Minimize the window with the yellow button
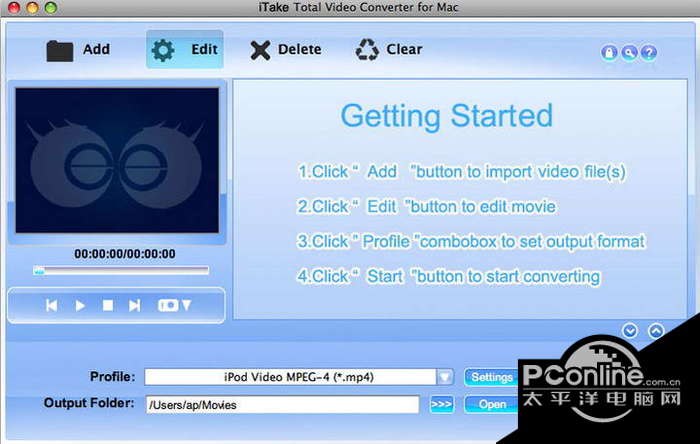 pyautogui.click(x=33, y=7)
